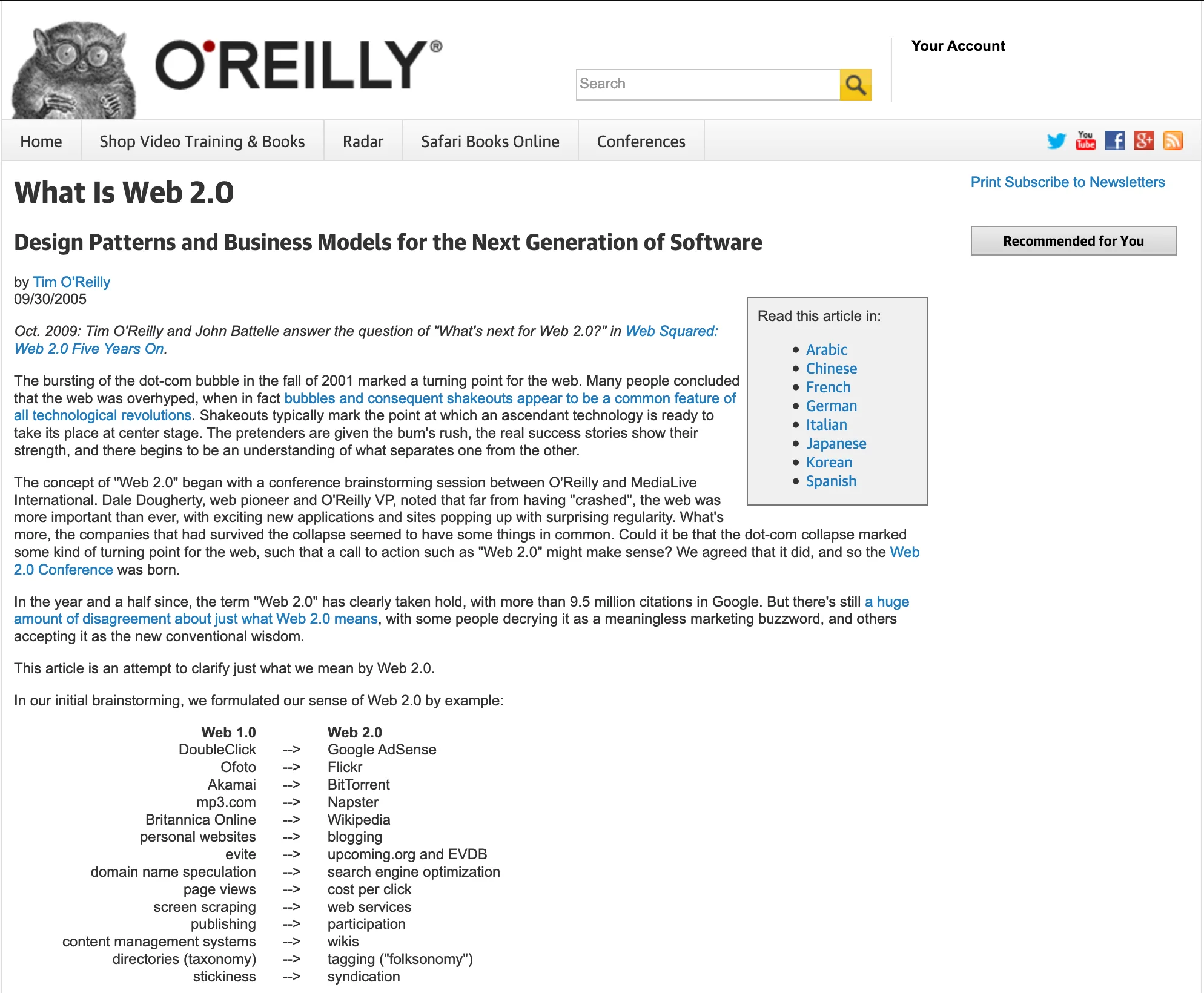Image resolution: width=1204 pixels, height=993 pixels.
Task: Click the 'mp3.com' table cell
Action: tap(226, 802)
